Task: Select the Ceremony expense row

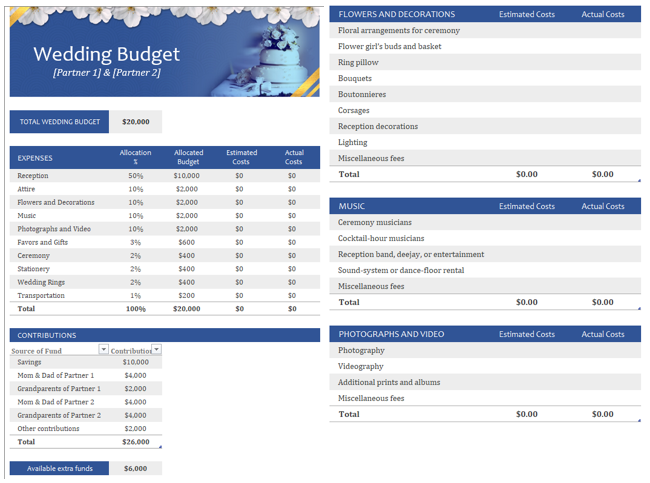Action: [165, 255]
